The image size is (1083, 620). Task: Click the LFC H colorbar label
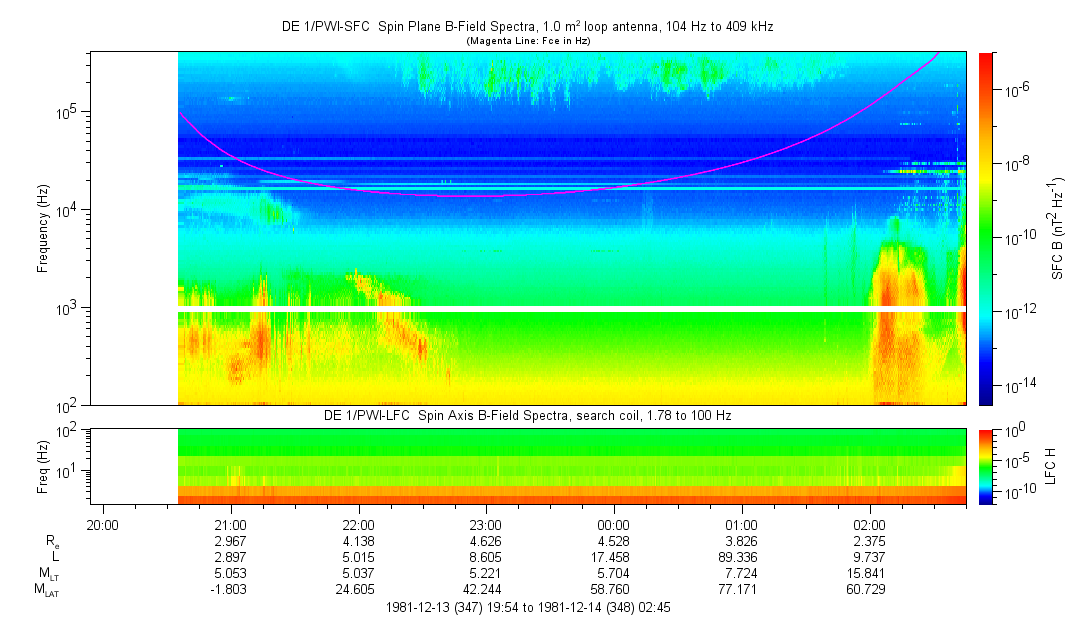coord(1051,466)
